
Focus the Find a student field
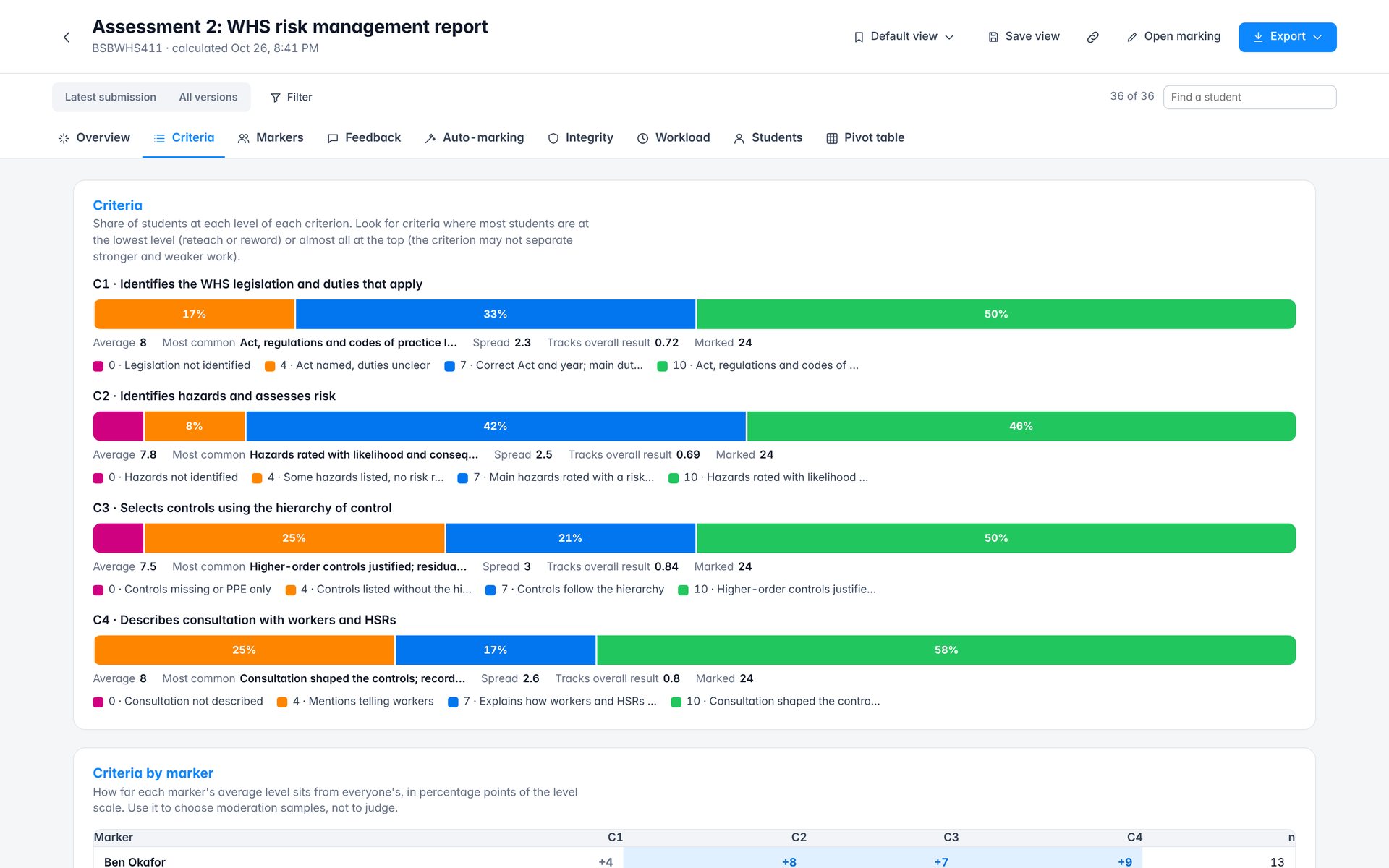1249,97
